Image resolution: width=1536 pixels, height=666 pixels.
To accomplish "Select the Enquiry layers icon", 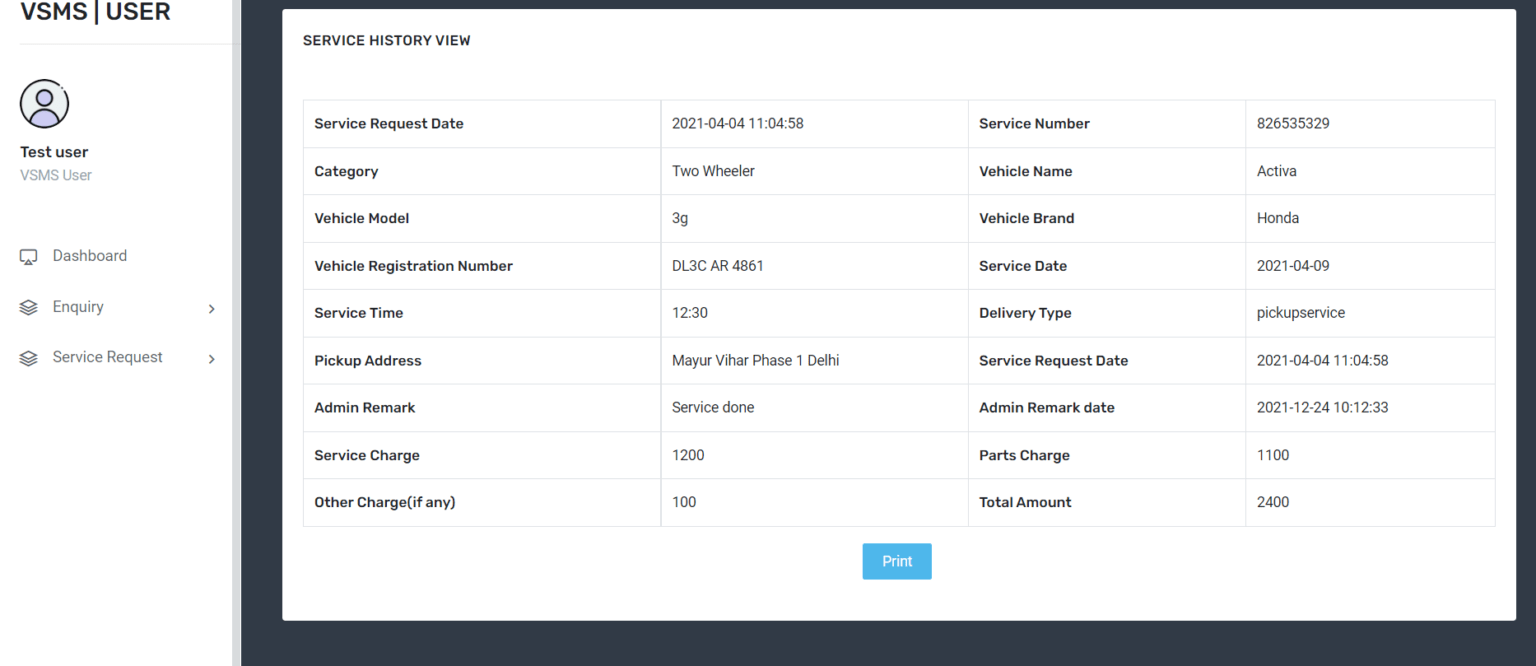I will (28, 307).
